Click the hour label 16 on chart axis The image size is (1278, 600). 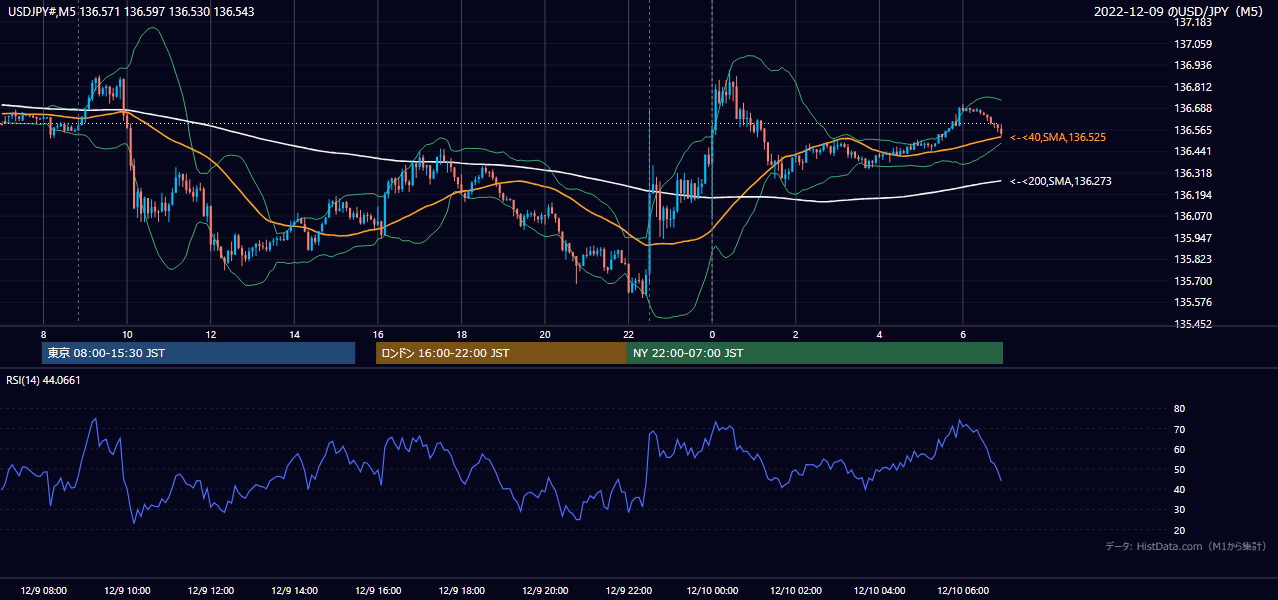378,334
